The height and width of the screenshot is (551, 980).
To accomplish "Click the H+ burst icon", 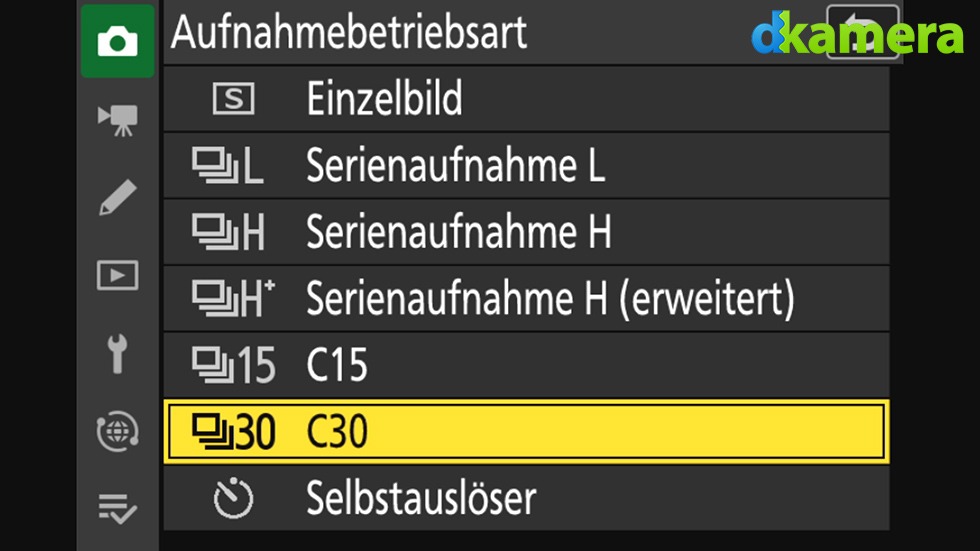I will point(233,299).
